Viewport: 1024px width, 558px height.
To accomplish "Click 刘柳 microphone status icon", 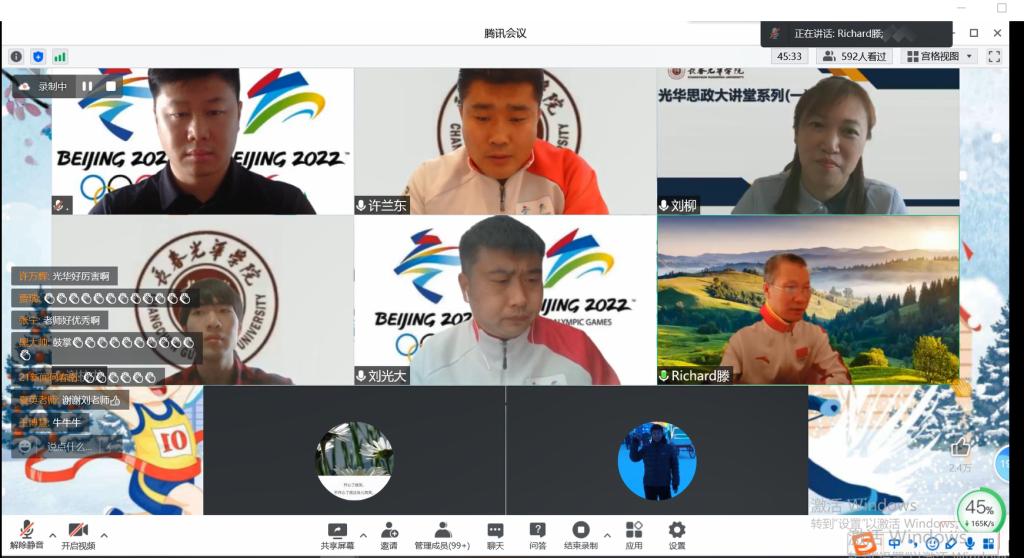I will tap(664, 206).
